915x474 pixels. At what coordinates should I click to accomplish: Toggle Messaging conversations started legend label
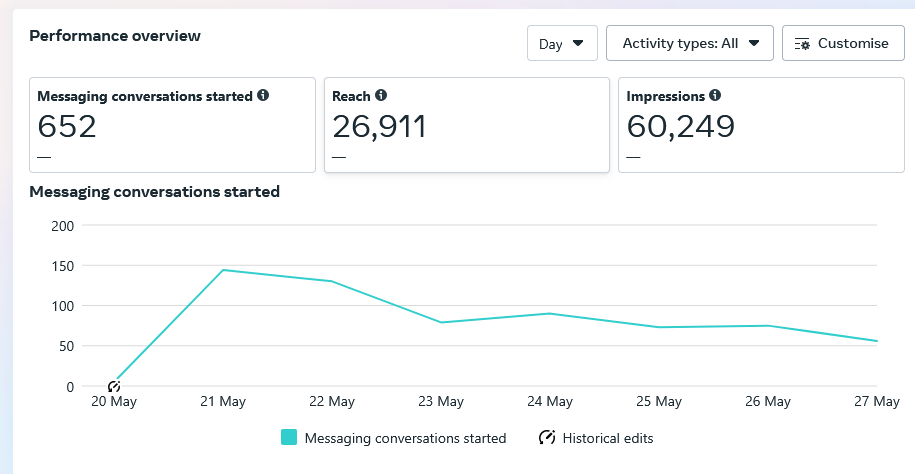pos(405,438)
